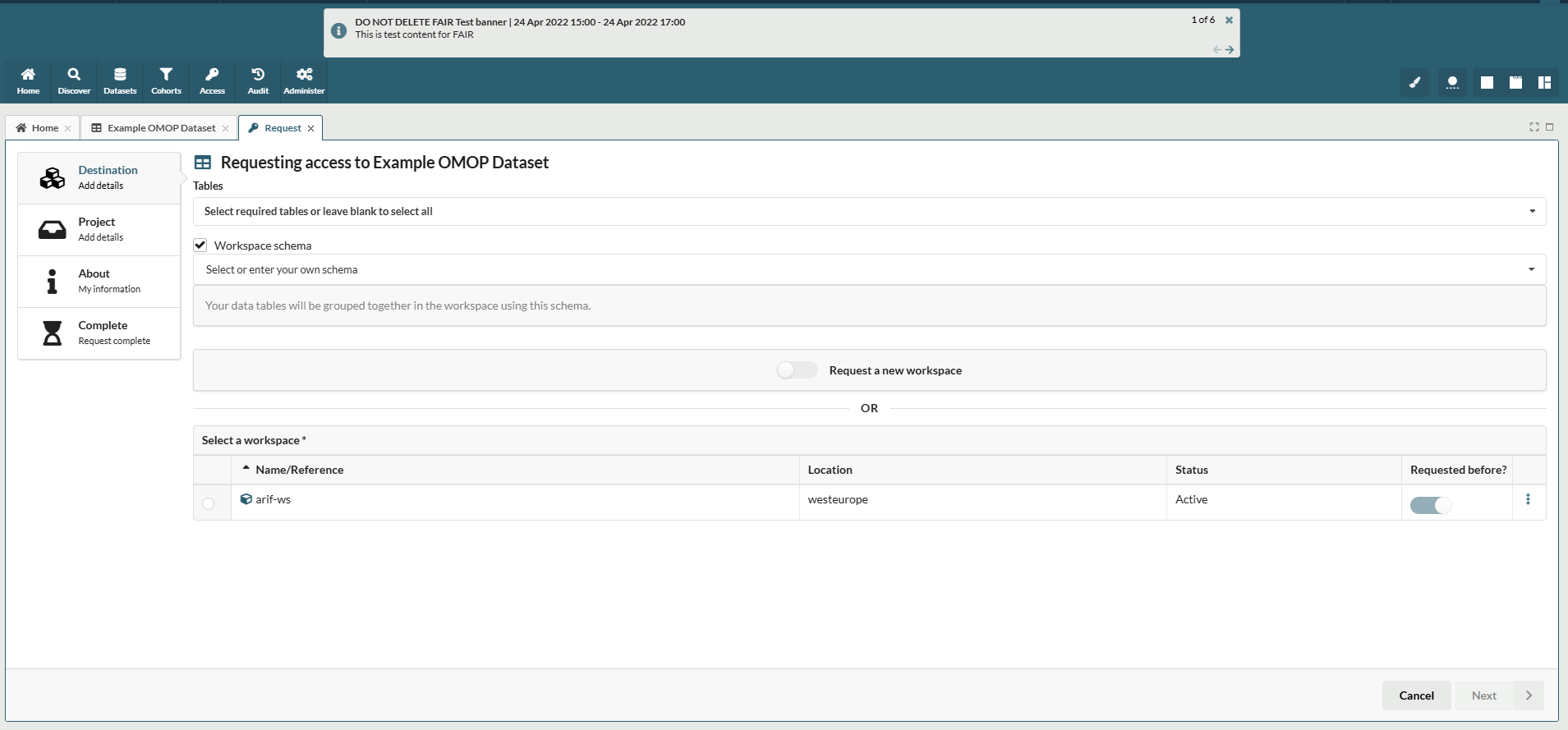Open the Cohorts filter section
The height and width of the screenshot is (730, 1568).
(x=166, y=80)
